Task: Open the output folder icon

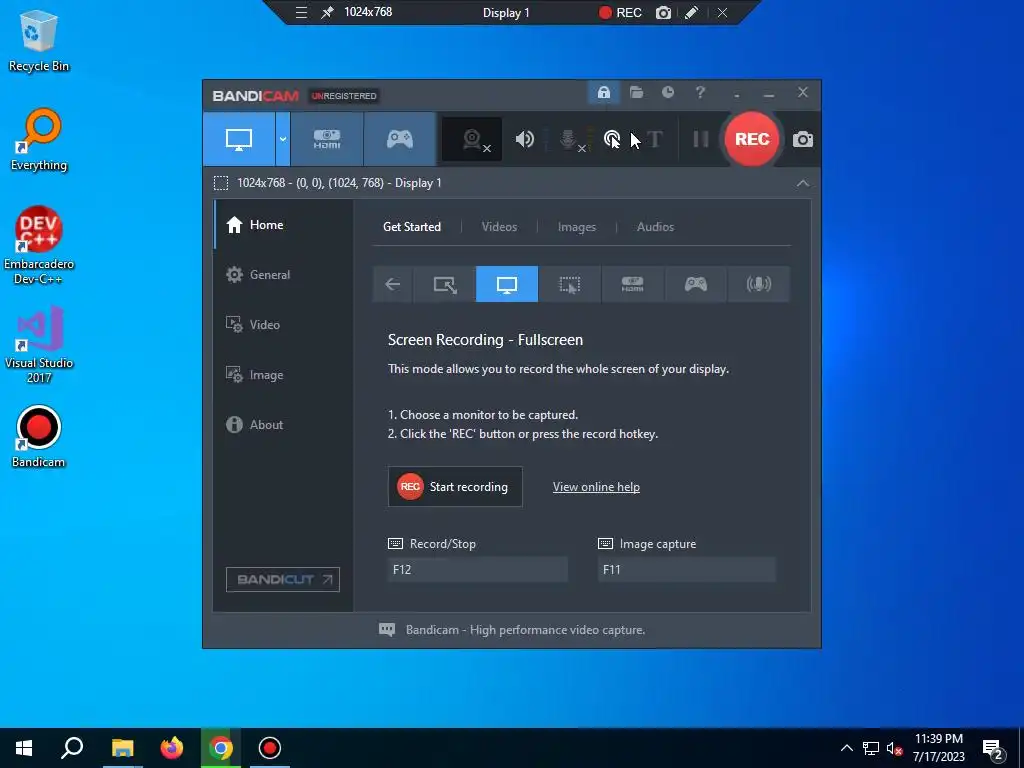Action: [x=636, y=93]
